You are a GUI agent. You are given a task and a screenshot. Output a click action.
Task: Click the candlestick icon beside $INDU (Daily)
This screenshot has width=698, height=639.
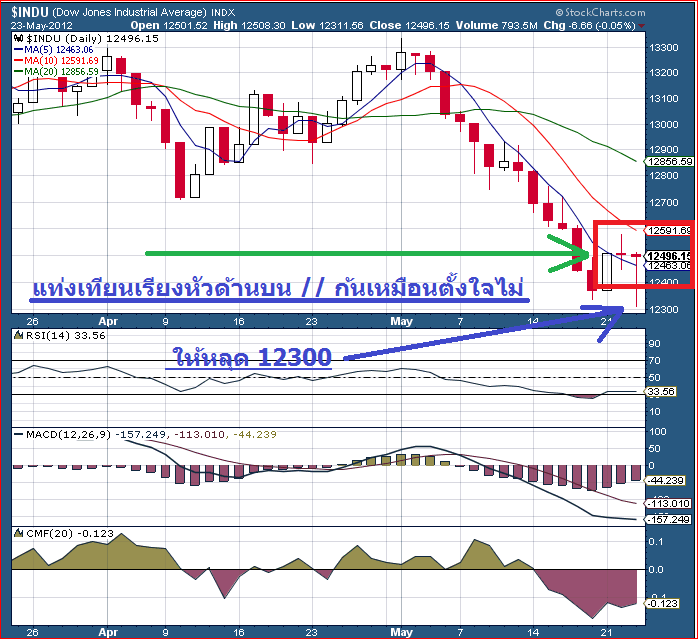pos(19,38)
